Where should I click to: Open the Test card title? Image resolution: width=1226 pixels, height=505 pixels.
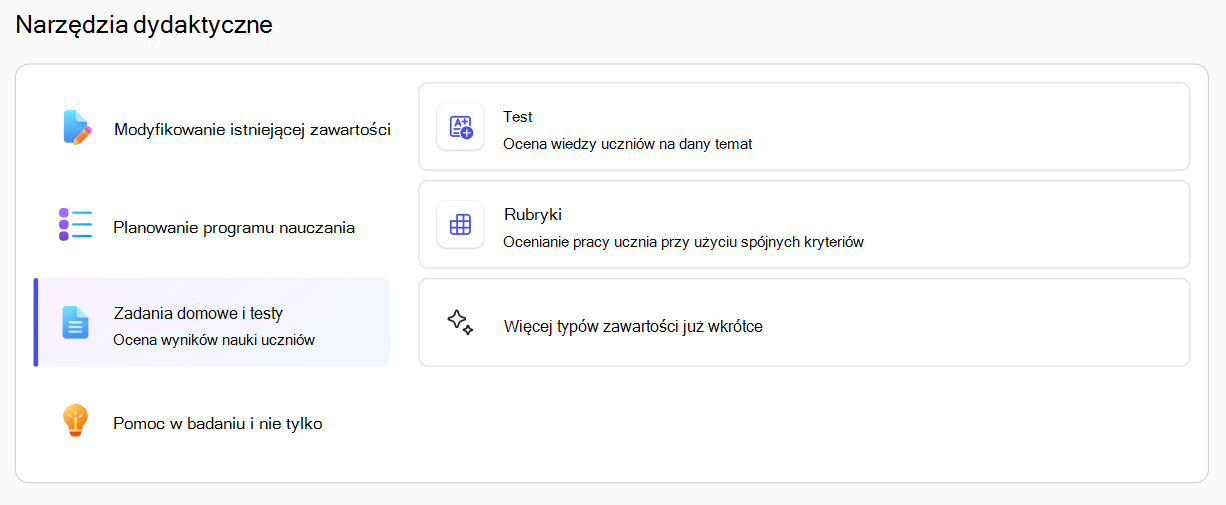click(518, 117)
